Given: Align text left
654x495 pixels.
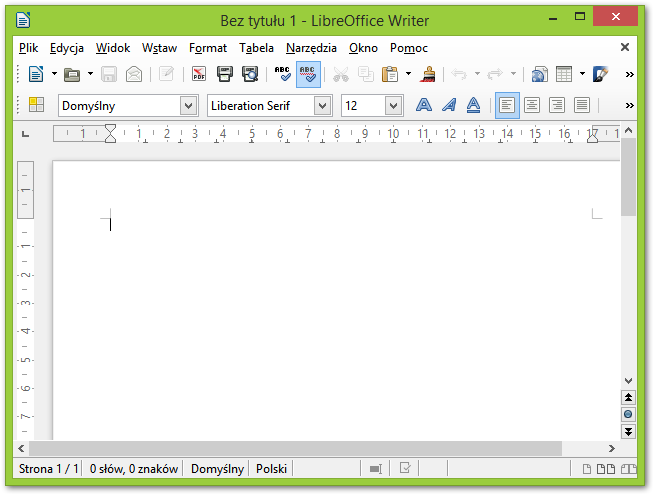Looking at the screenshot, I should [x=507, y=105].
